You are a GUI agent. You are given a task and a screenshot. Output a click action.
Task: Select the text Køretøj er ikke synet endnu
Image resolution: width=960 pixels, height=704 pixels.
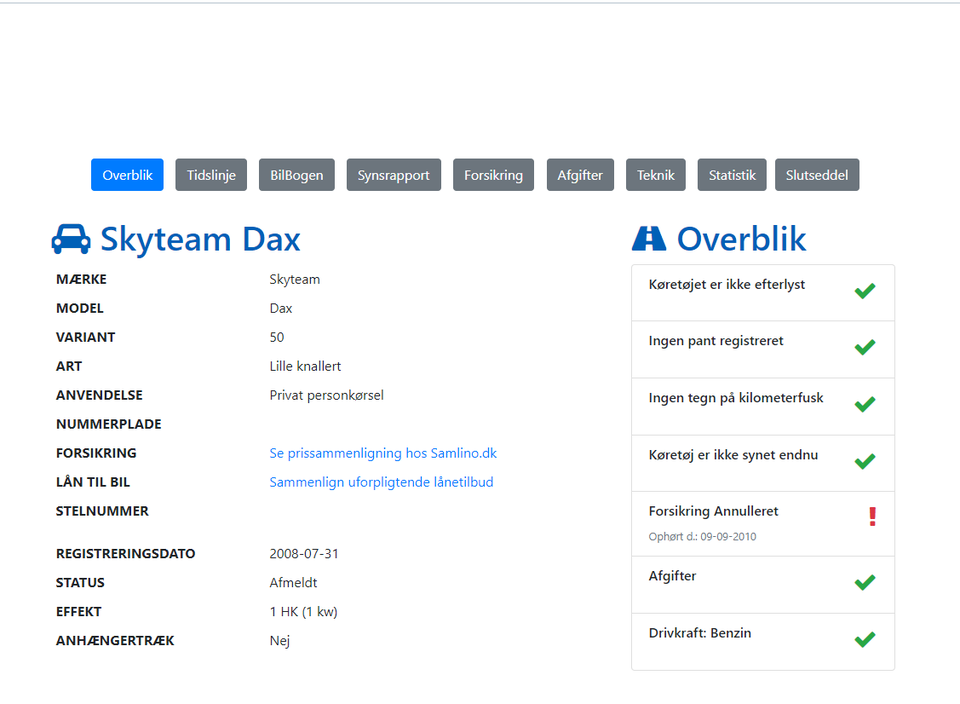pos(733,455)
